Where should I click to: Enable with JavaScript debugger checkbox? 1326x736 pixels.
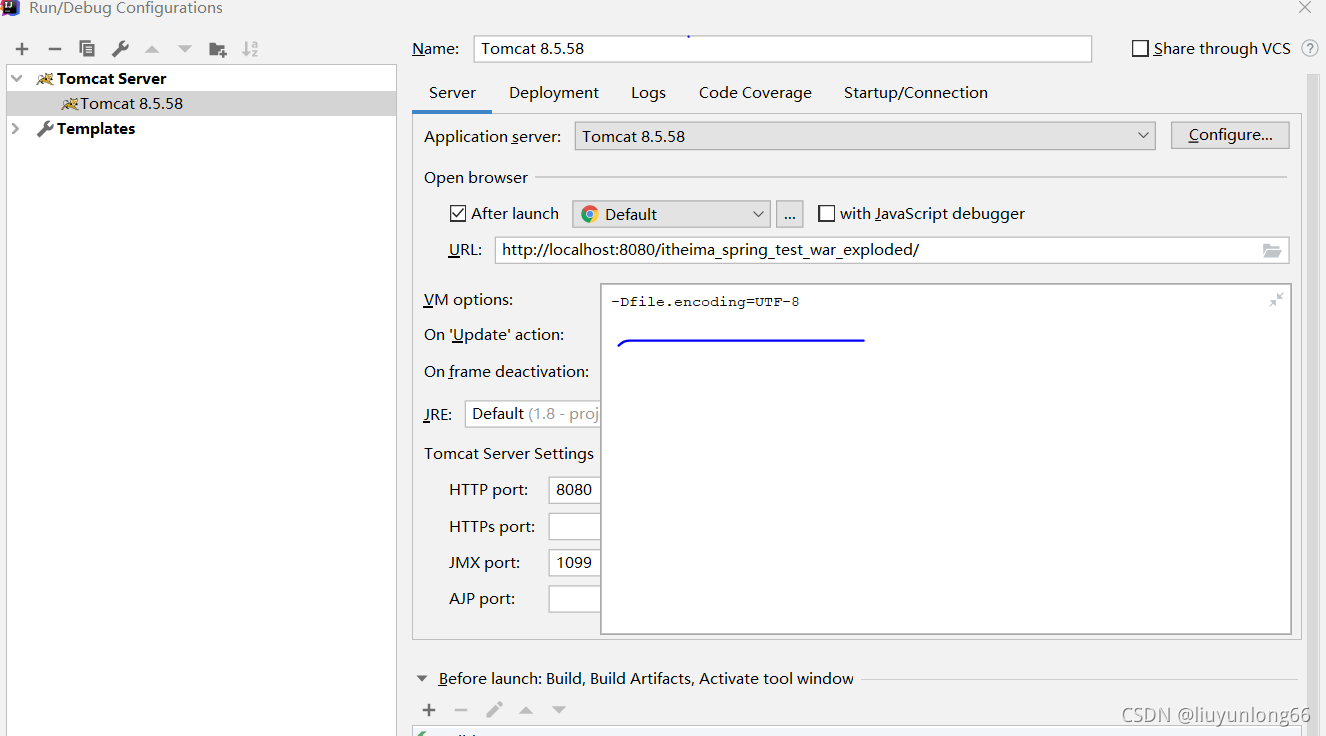tap(826, 213)
